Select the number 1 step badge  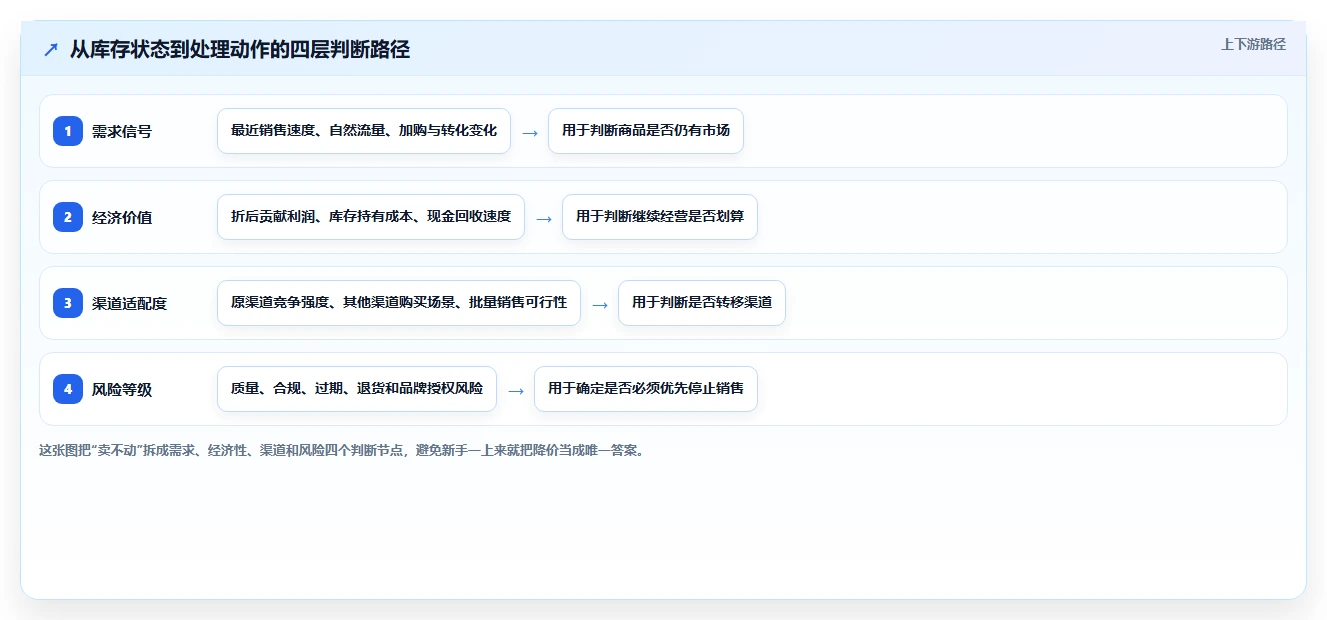coord(68,130)
